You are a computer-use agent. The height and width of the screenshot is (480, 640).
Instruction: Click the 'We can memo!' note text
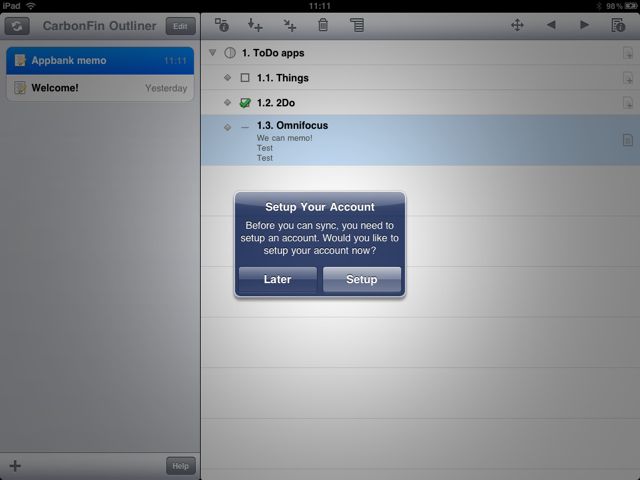(284, 138)
